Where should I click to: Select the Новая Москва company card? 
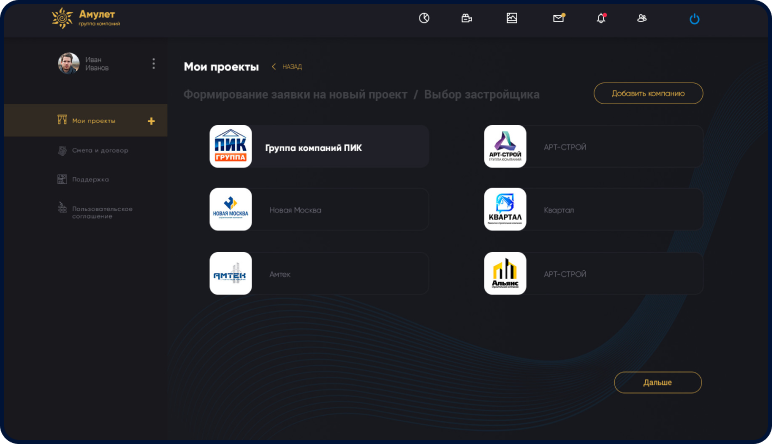[x=319, y=209]
